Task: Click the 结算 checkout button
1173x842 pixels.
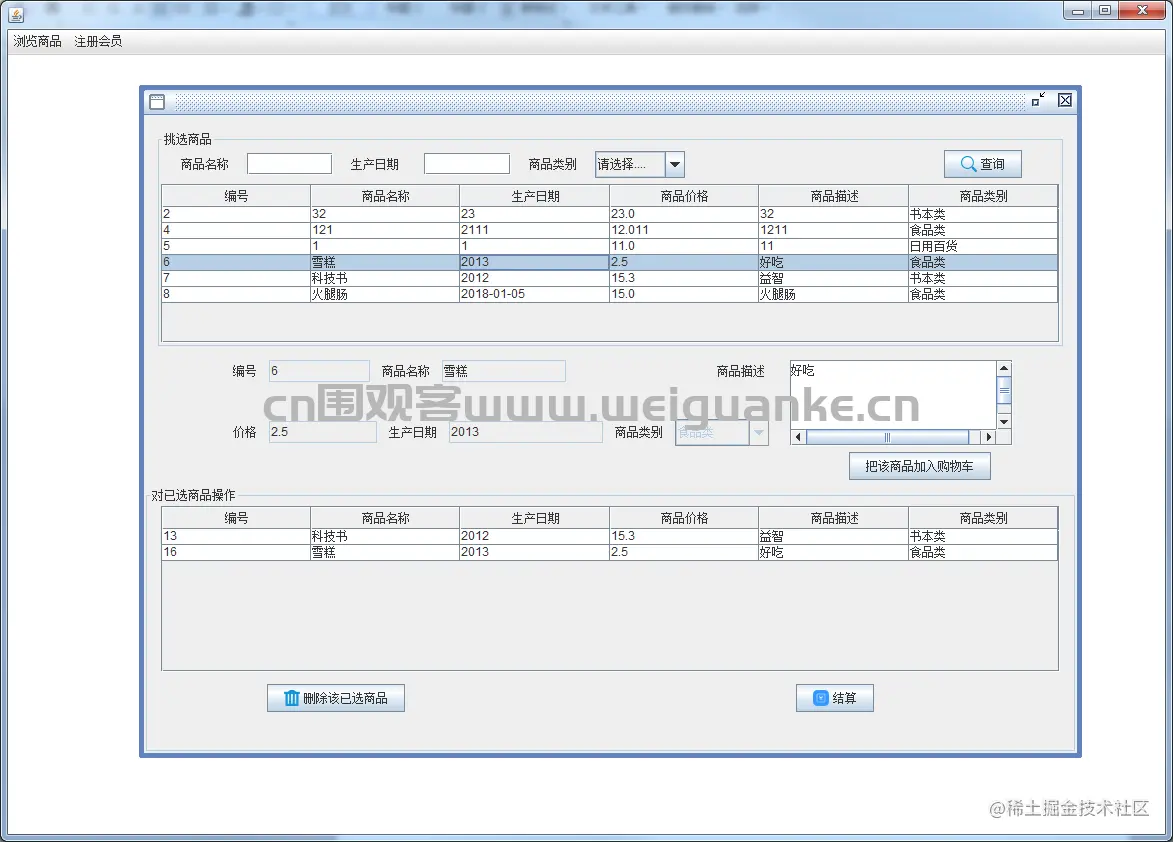Action: 835,698
